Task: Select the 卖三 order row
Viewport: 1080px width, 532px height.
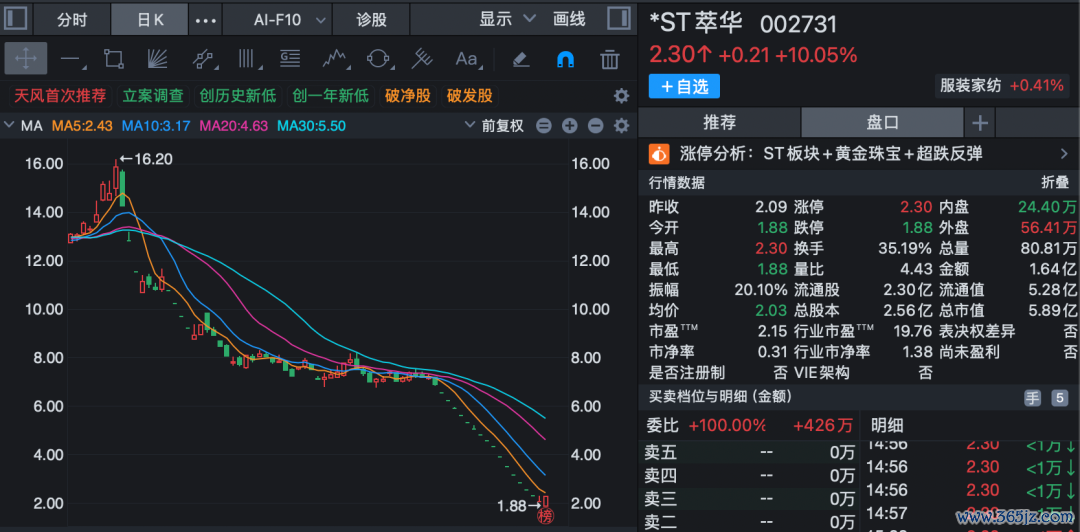Action: point(749,499)
